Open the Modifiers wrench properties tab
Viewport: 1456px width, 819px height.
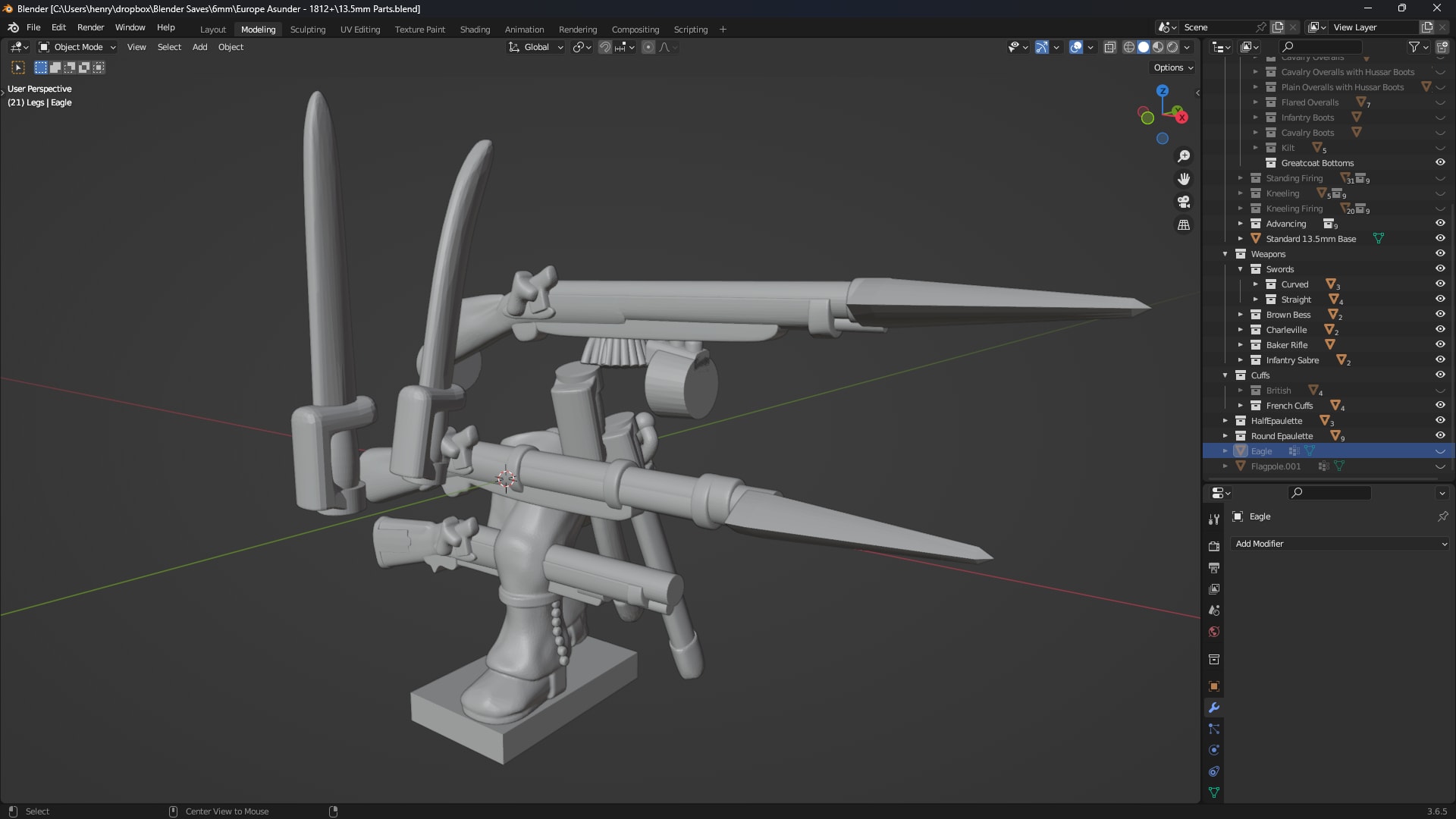(x=1213, y=708)
